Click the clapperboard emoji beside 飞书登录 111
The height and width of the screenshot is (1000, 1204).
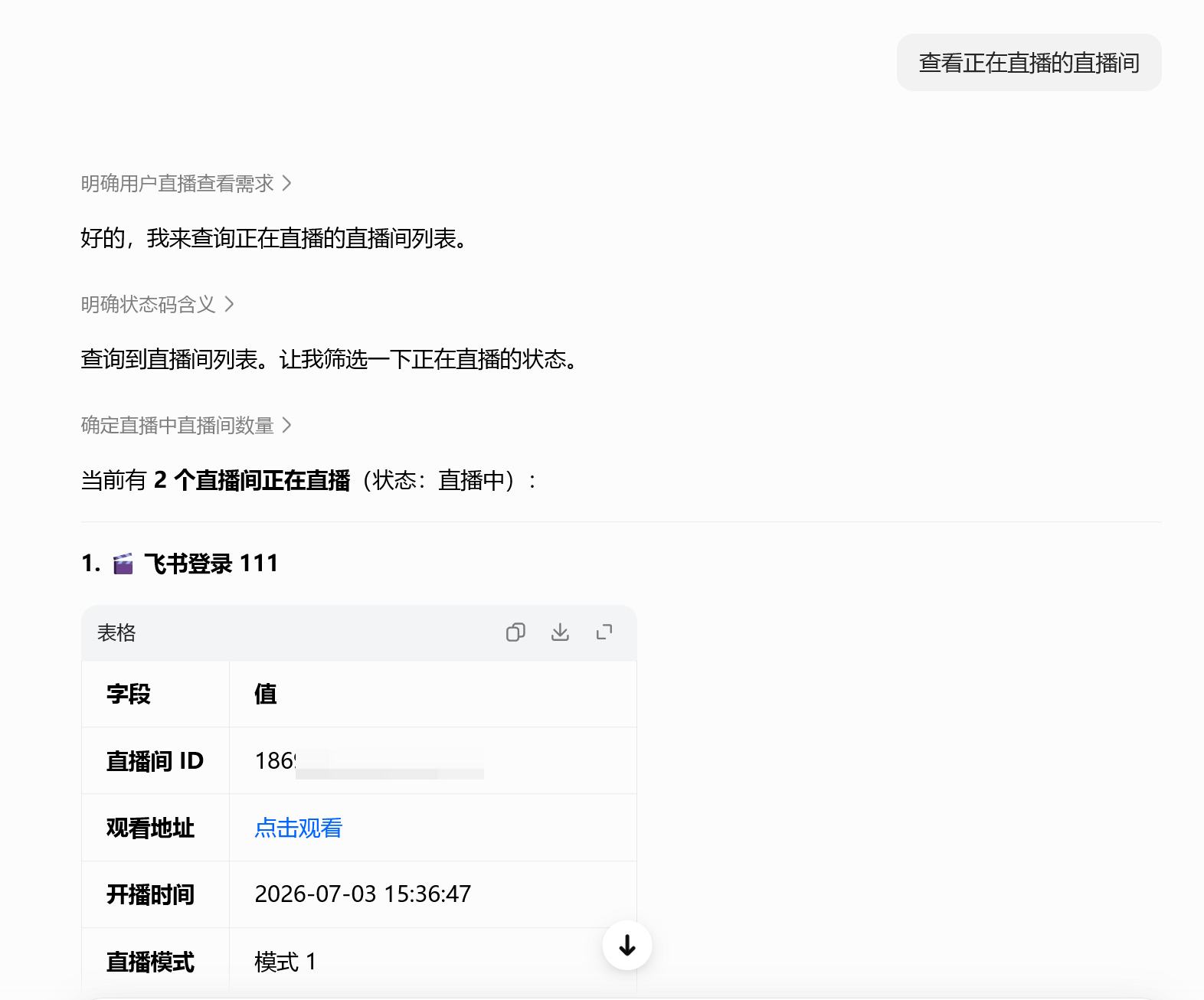tap(123, 564)
